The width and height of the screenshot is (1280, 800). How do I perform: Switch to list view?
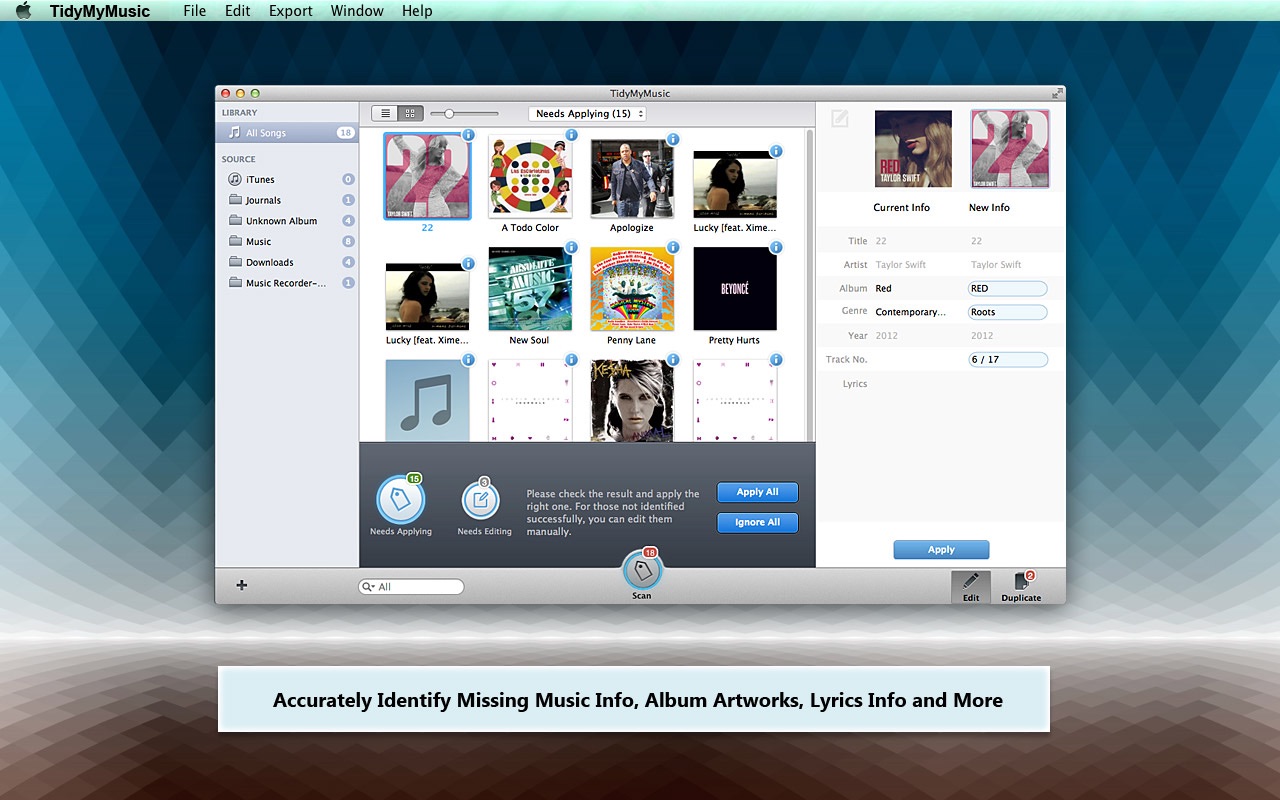384,114
